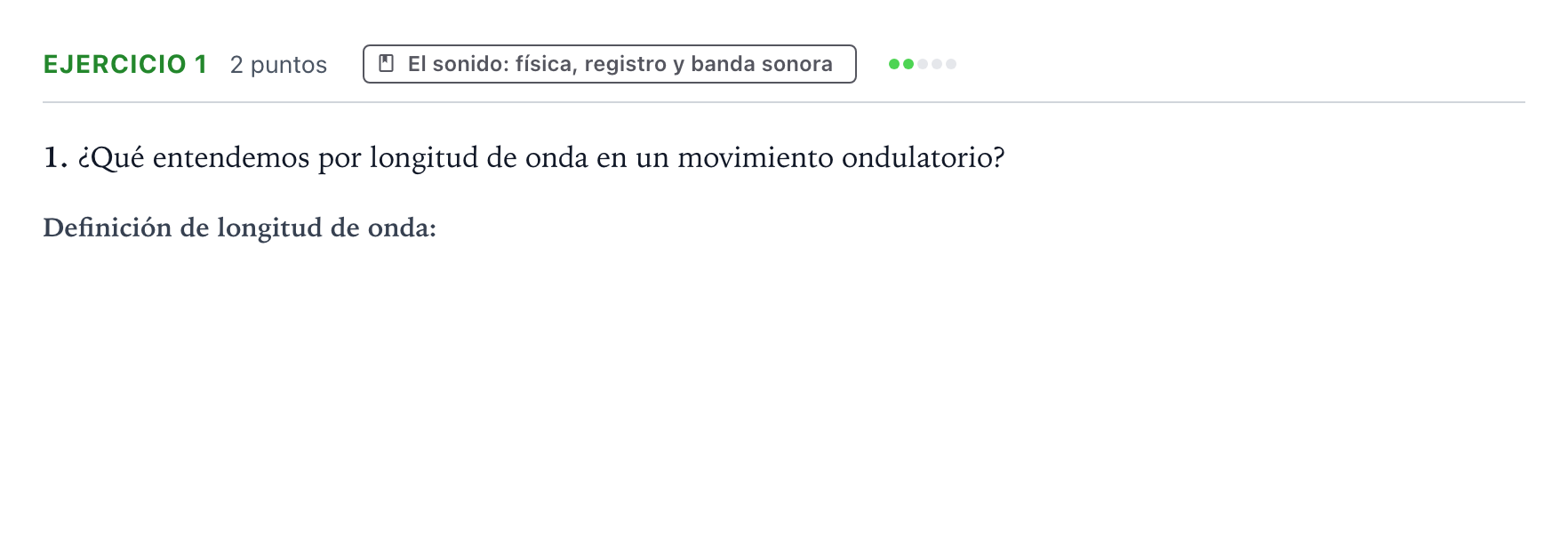Image resolution: width=1568 pixels, height=551 pixels.
Task: Click the word 'sonido' in the topic tag
Action: tap(470, 64)
